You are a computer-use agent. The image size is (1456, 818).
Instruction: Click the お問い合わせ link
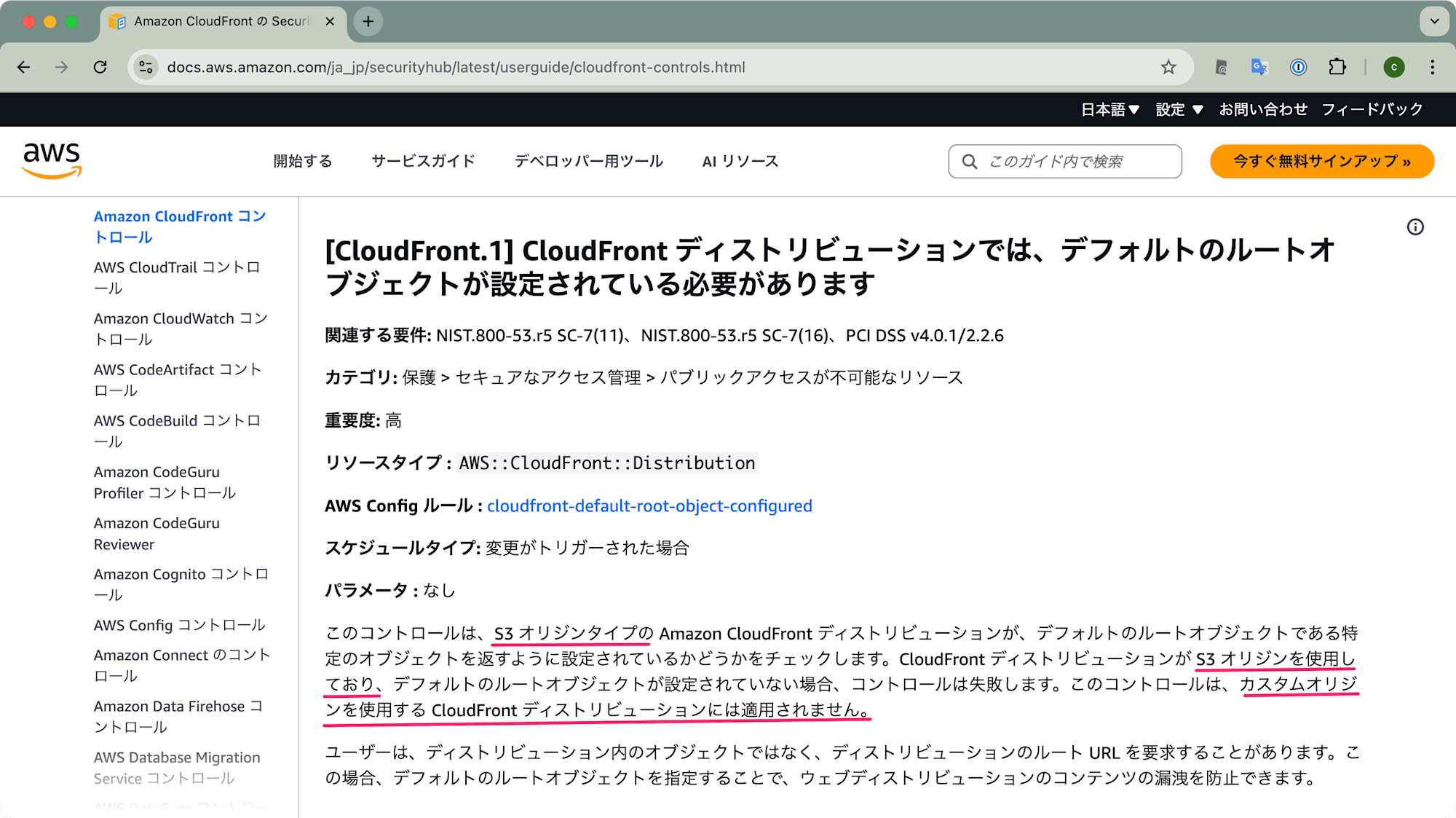[x=1264, y=109]
